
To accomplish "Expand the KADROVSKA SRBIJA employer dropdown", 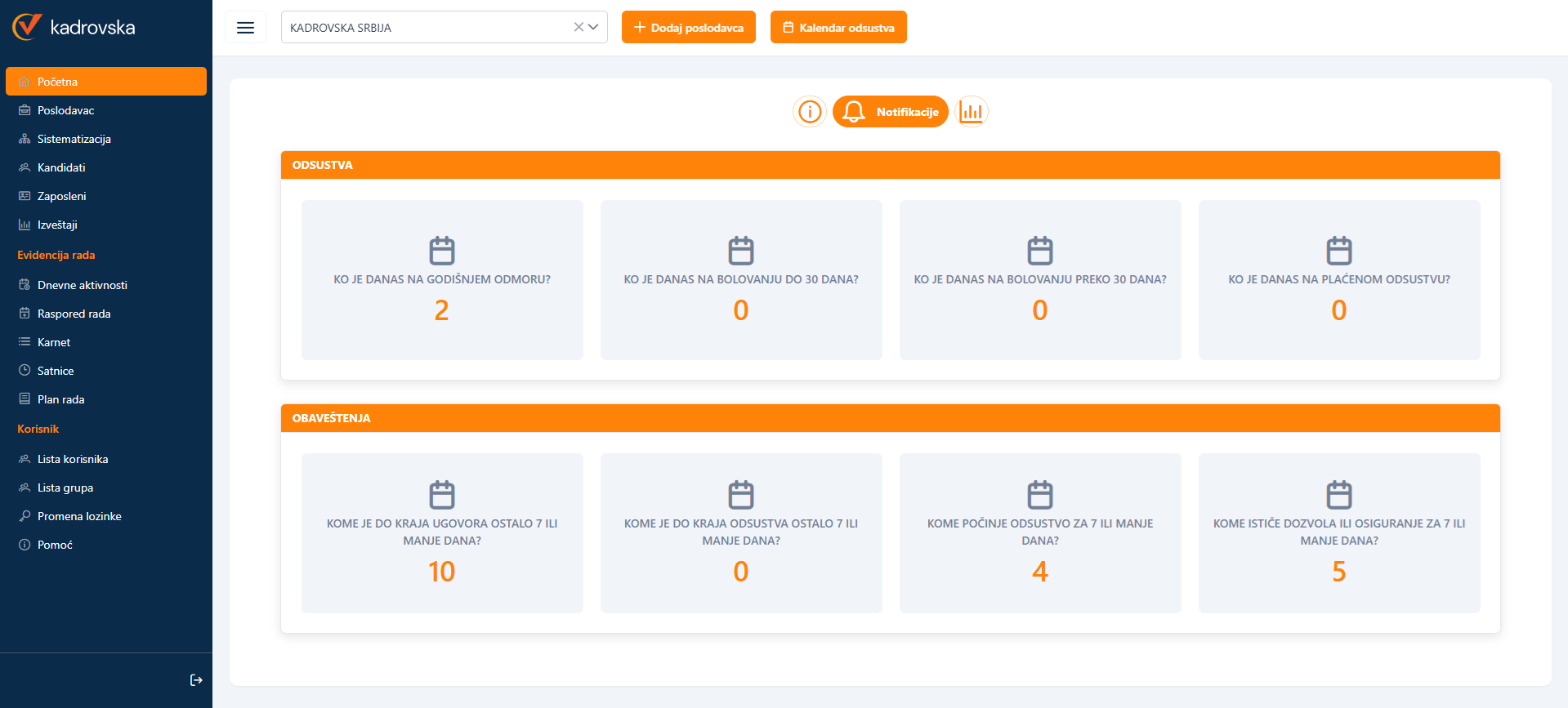I will tap(594, 27).
